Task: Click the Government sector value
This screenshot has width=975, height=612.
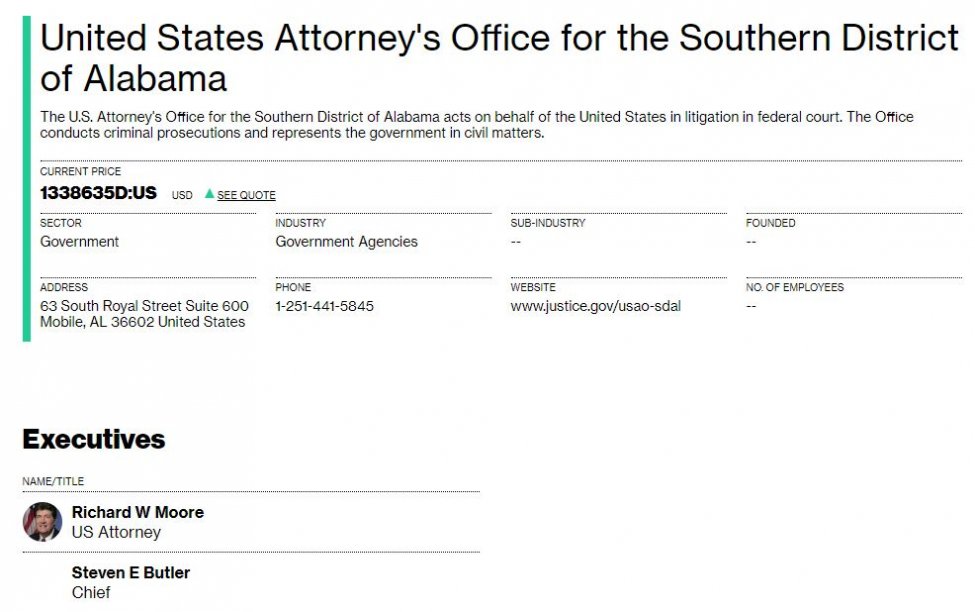Action: click(79, 241)
